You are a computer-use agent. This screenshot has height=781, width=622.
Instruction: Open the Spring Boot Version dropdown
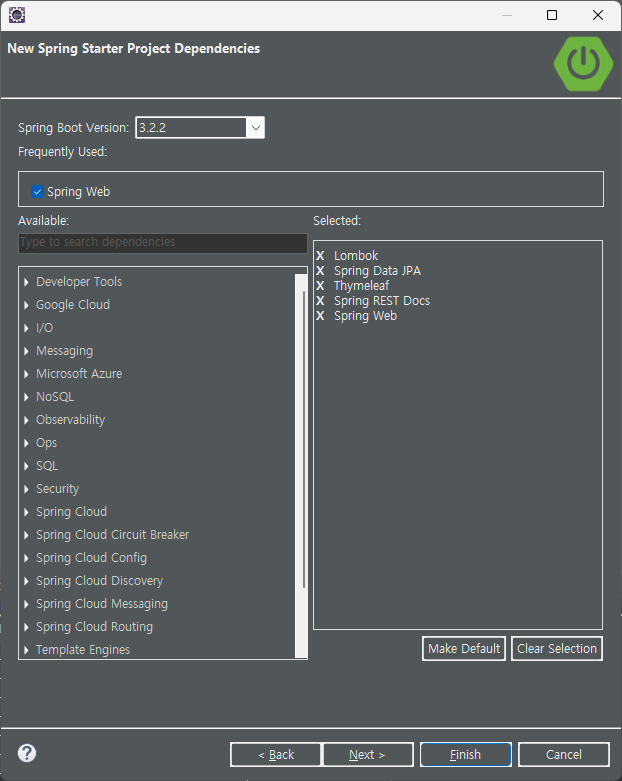[x=255, y=128]
